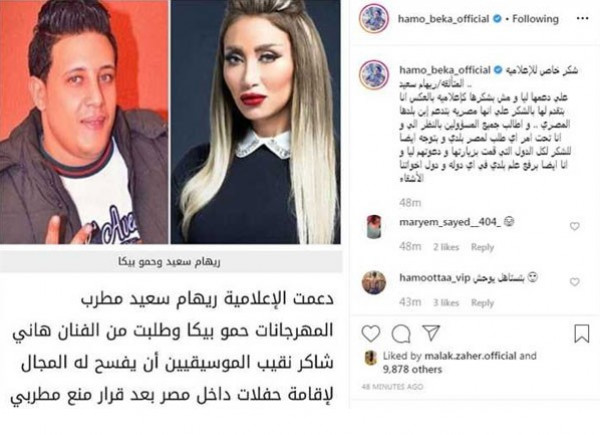Screen dimensions: 600x435
Task: Open malak.zaher.official profile link
Action: 470,356
